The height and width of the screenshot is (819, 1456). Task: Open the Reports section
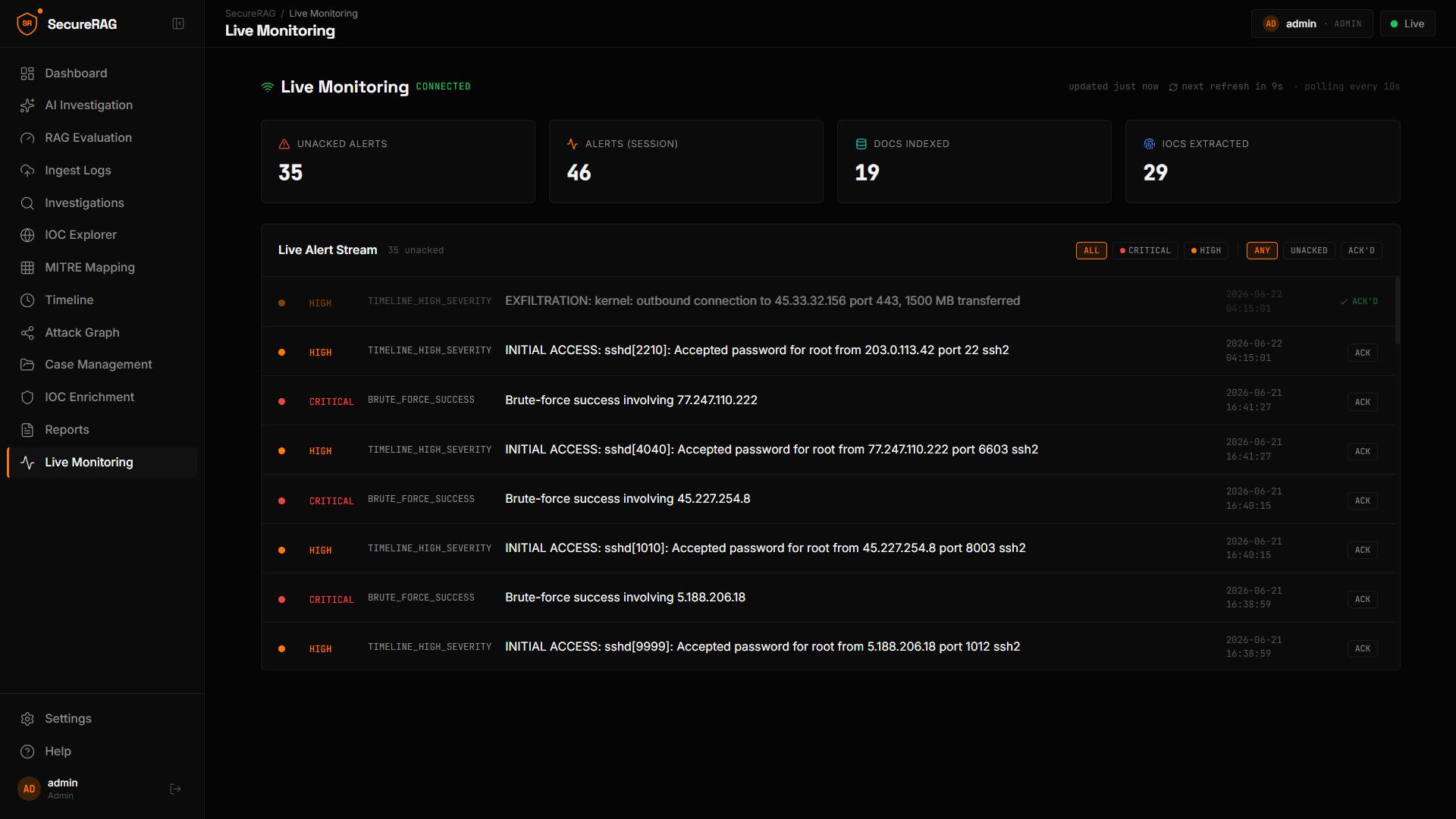coord(102,430)
